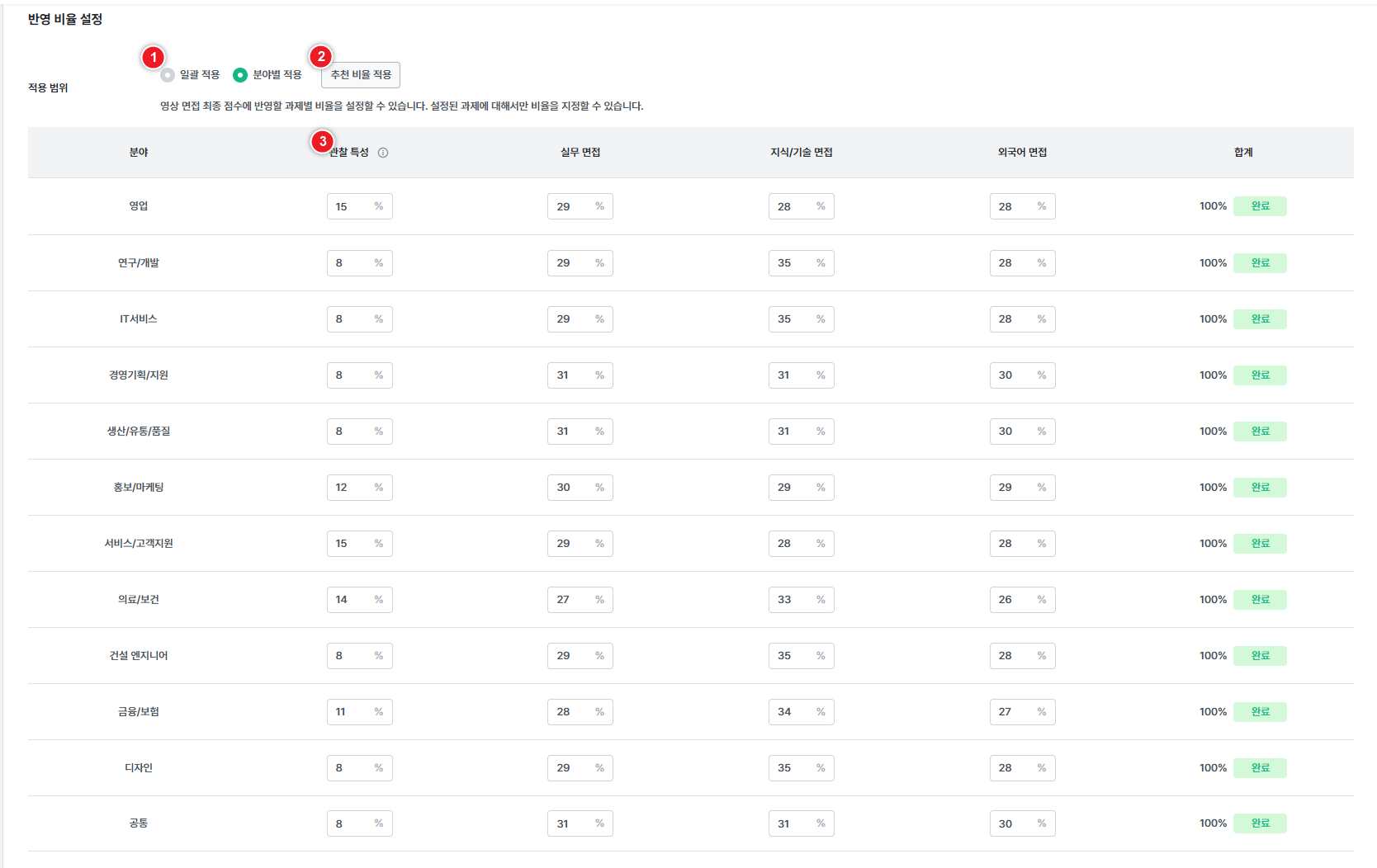Edit 연구/개발 지식/기술 면접 percentage field
Screen dimensions: 1377x868
pos(793,263)
